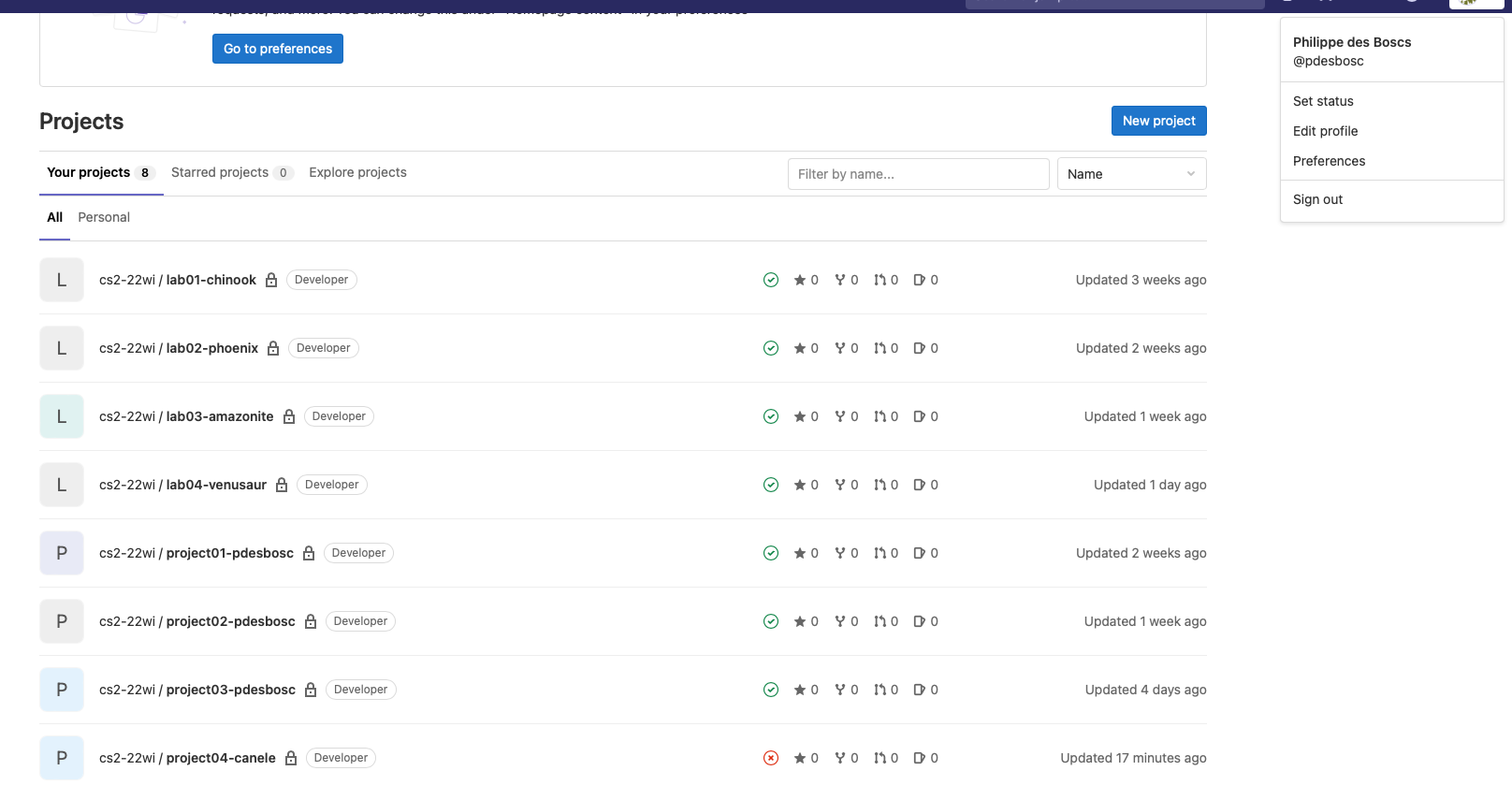Switch to the Starred projects tab
Screen dimensions: 1512x800
coord(220,172)
